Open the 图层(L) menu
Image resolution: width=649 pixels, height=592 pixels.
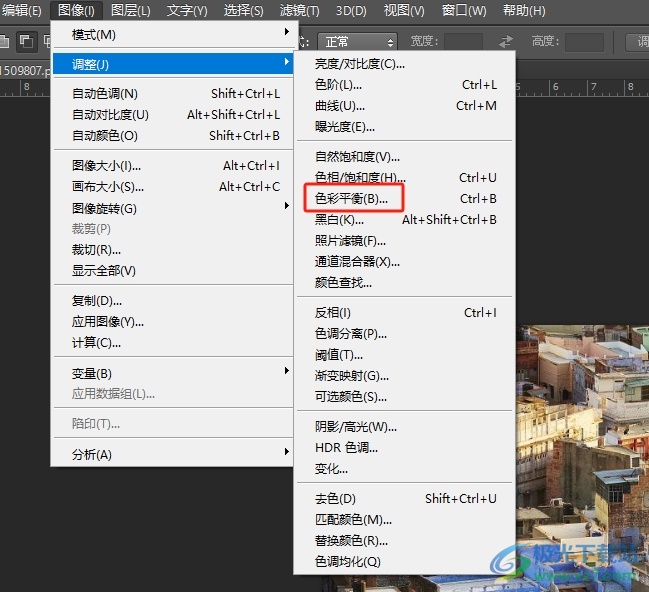(x=131, y=10)
